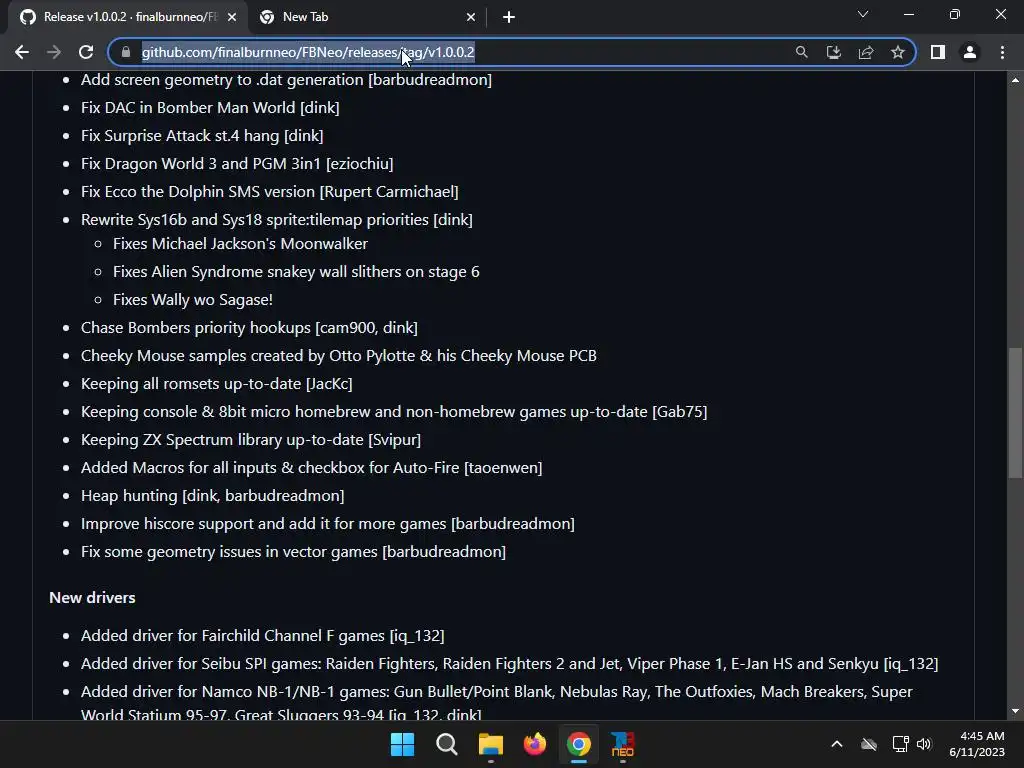The width and height of the screenshot is (1024, 768).
Task: Click 'Fix Surprise Attack st.4 hang' line
Action: pos(202,136)
